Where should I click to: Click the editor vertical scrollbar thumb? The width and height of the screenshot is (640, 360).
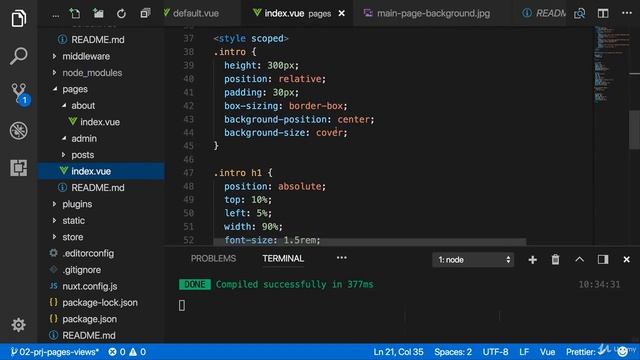pyautogui.click(x=634, y=130)
